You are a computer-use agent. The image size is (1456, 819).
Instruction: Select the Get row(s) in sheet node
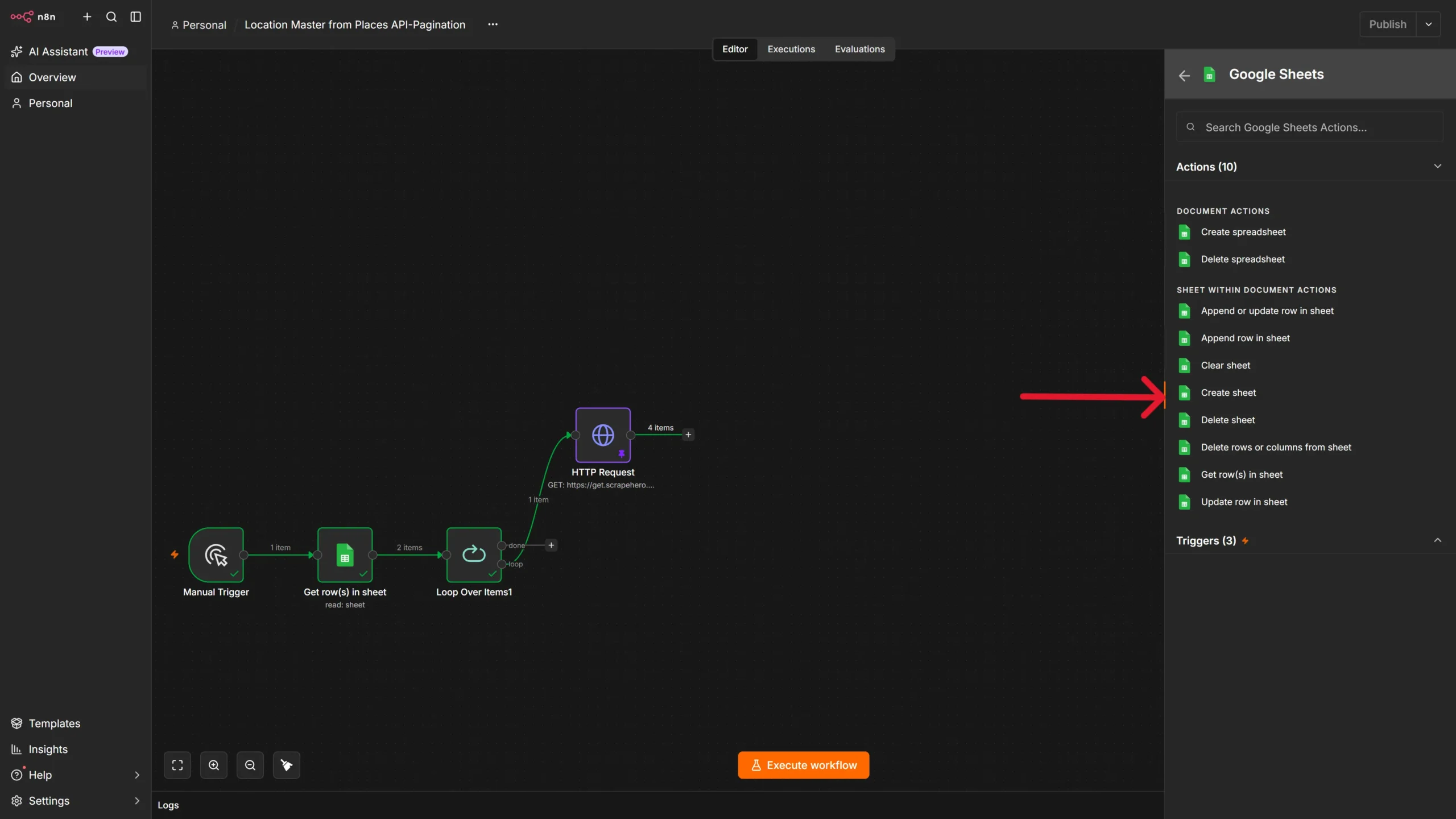pos(345,555)
